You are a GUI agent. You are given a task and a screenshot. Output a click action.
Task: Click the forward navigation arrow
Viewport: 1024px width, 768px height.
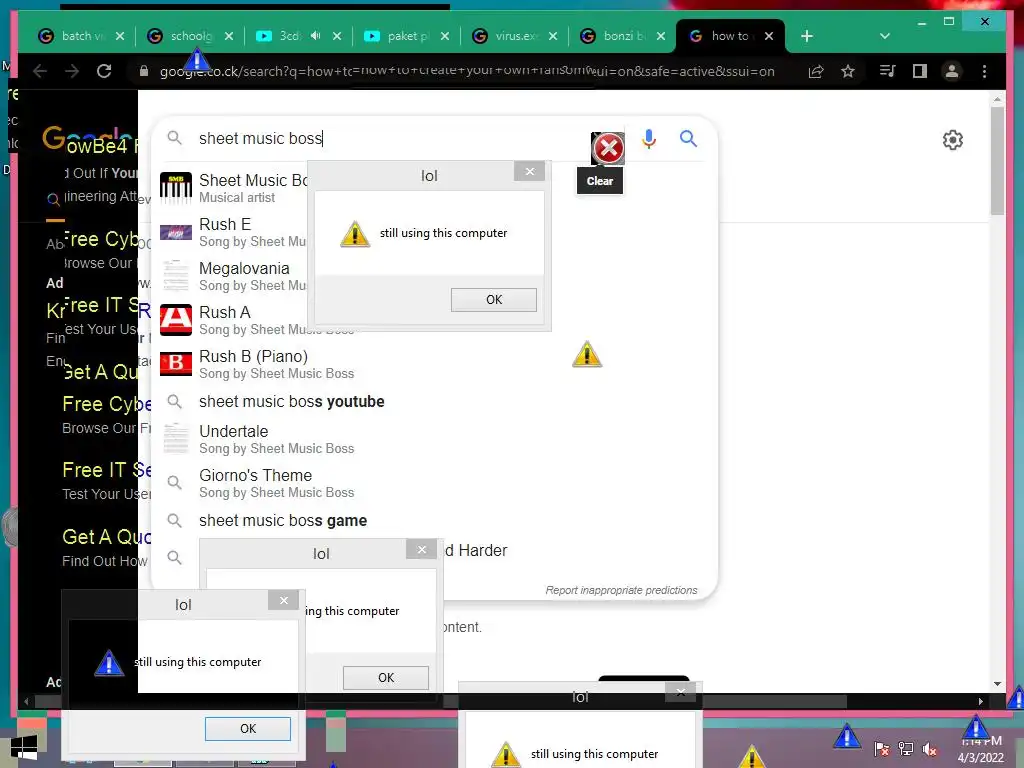pyautogui.click(x=72, y=71)
